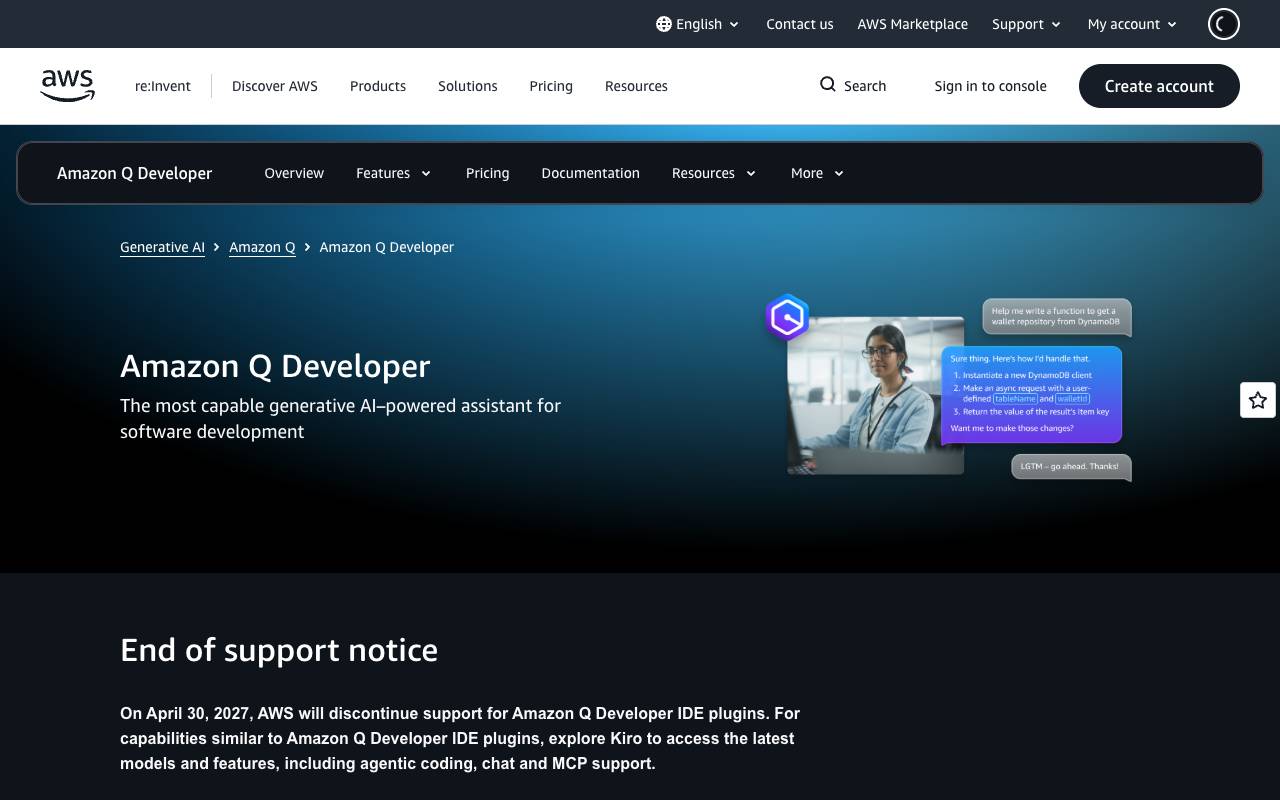Click the hero image of developer
The height and width of the screenshot is (800, 1280).
[875, 395]
